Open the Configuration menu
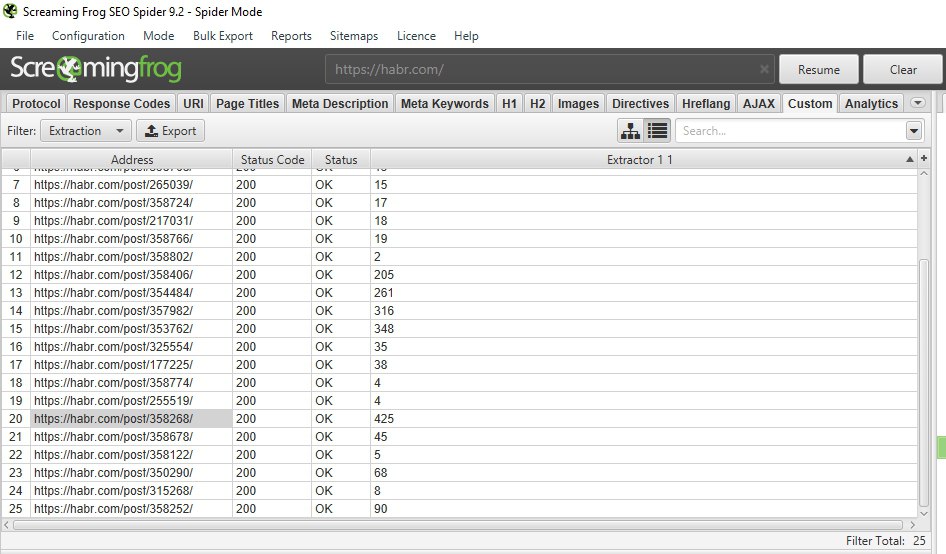Screen dimensions: 946x554 [x=88, y=36]
